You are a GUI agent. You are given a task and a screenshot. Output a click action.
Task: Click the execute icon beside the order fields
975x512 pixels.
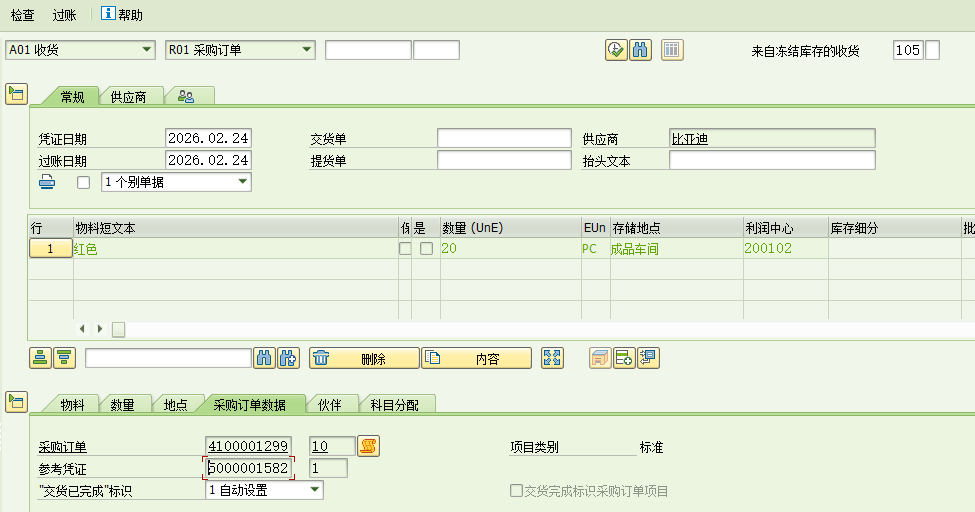point(616,50)
